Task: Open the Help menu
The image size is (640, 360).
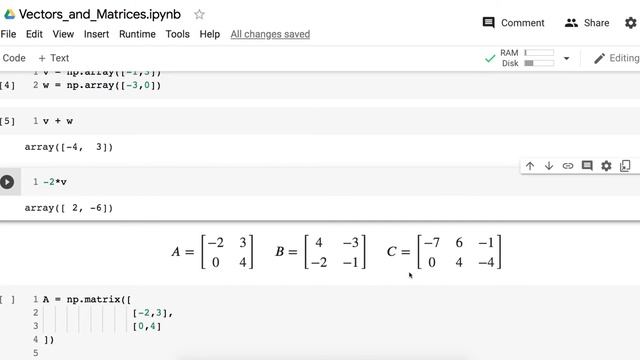Action: (x=210, y=34)
